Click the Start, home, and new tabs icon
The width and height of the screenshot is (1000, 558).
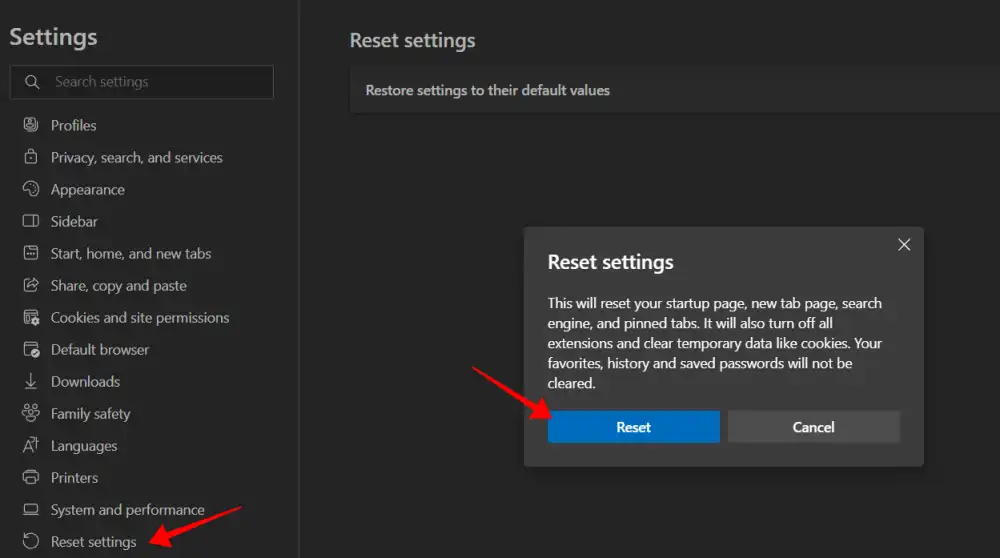click(31, 253)
